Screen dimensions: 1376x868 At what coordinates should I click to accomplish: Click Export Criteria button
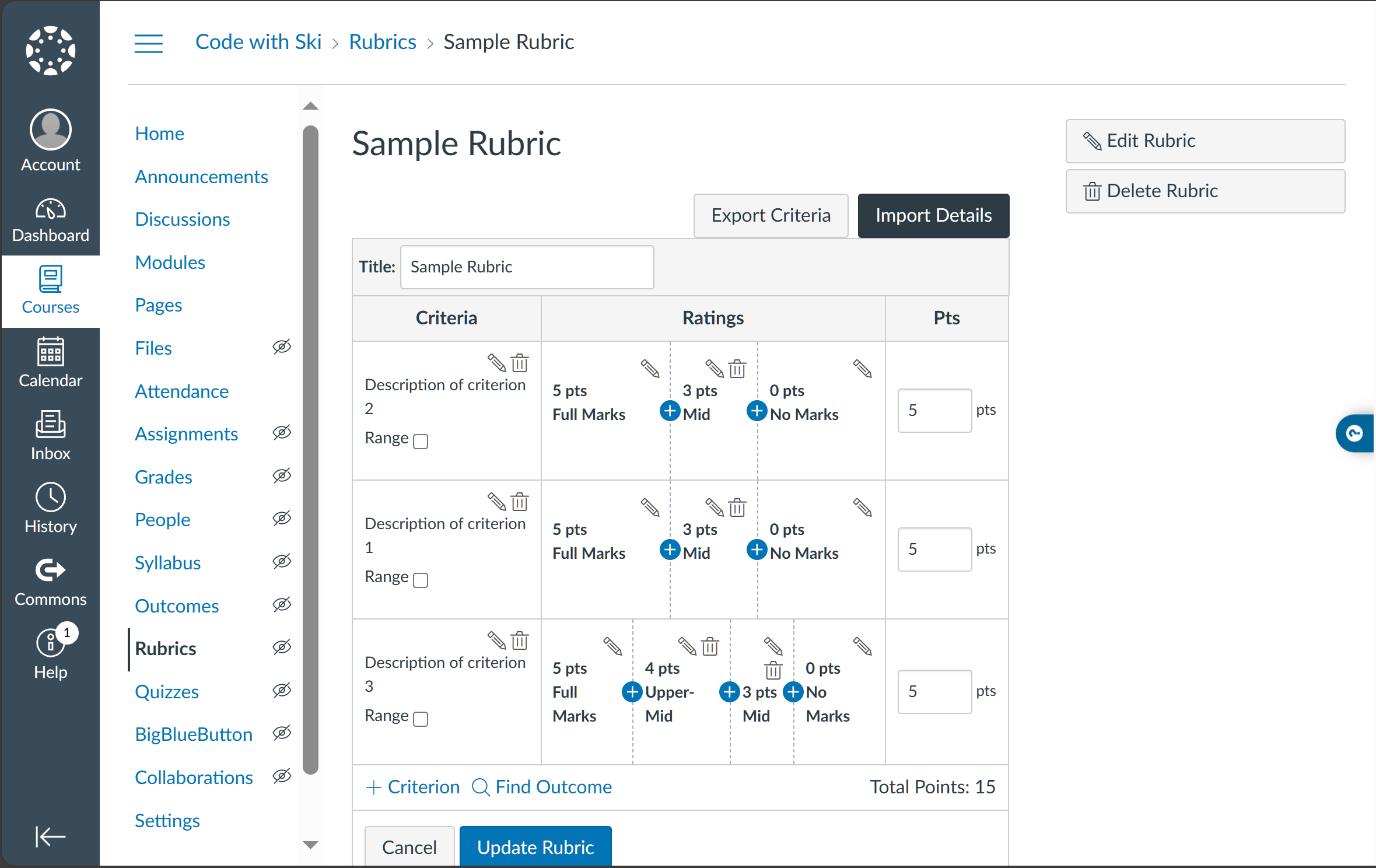(x=771, y=216)
